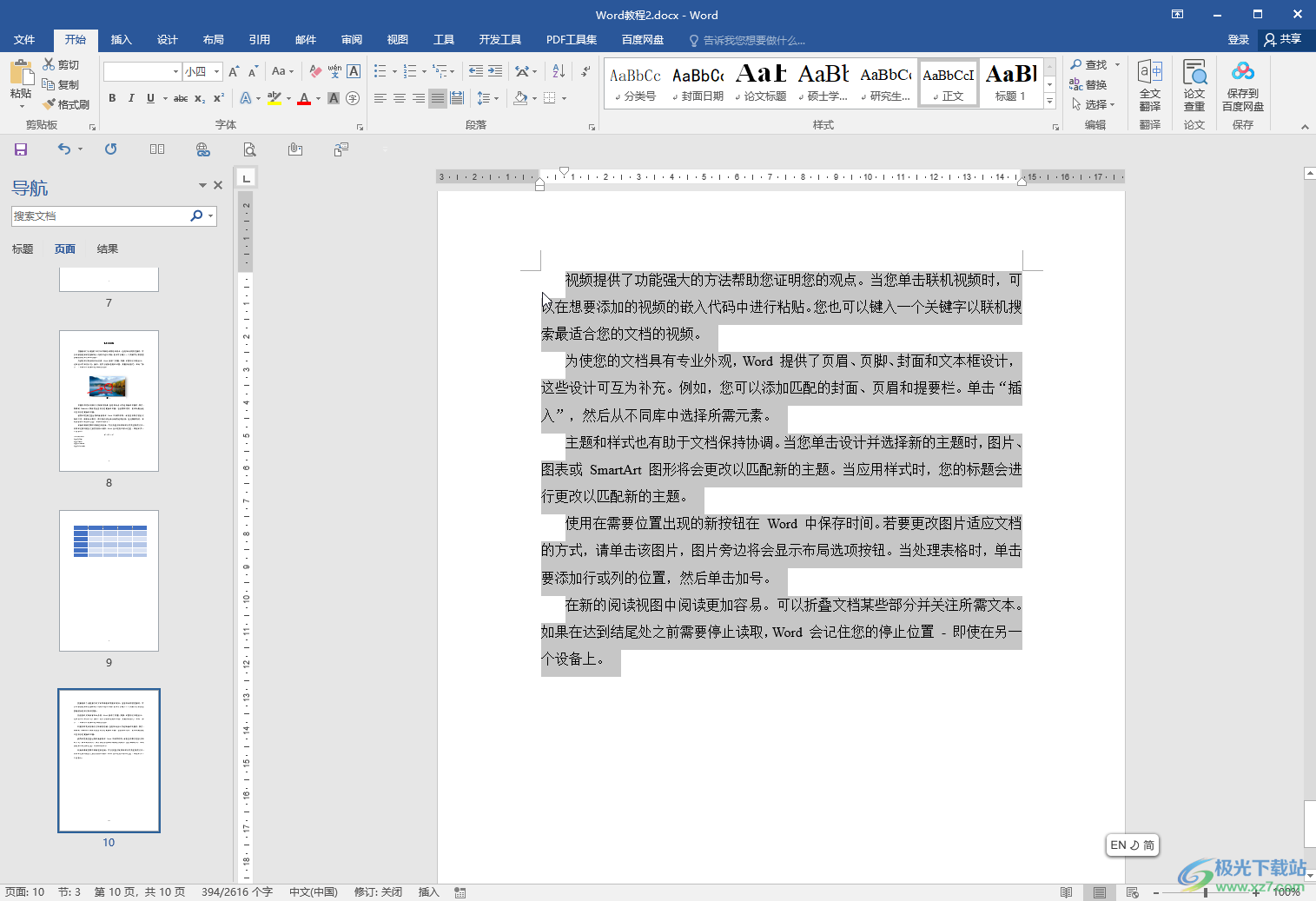Image resolution: width=1316 pixels, height=901 pixels.
Task: Apply the 标题 1 (Heading 1) style
Action: pos(1010,83)
